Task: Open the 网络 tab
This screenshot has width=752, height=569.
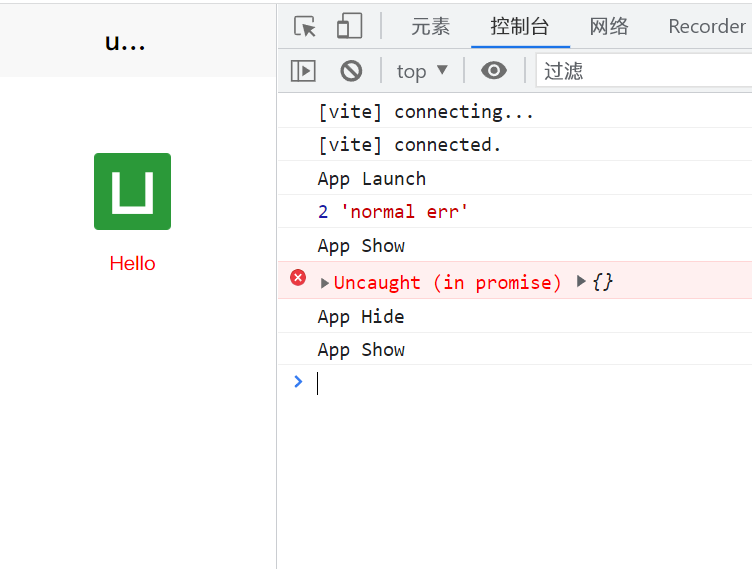Action: (x=609, y=26)
